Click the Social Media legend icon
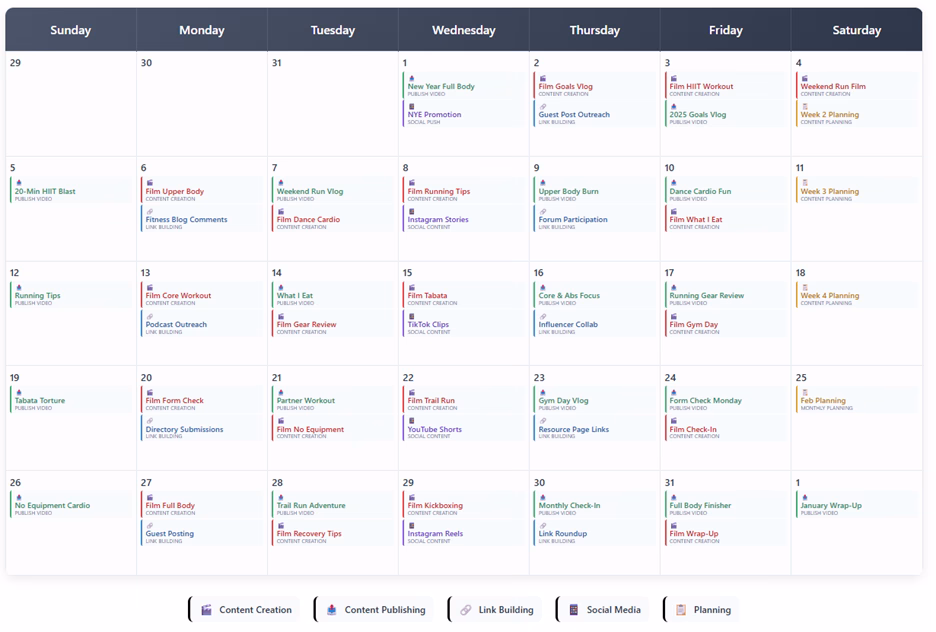 coord(574,610)
